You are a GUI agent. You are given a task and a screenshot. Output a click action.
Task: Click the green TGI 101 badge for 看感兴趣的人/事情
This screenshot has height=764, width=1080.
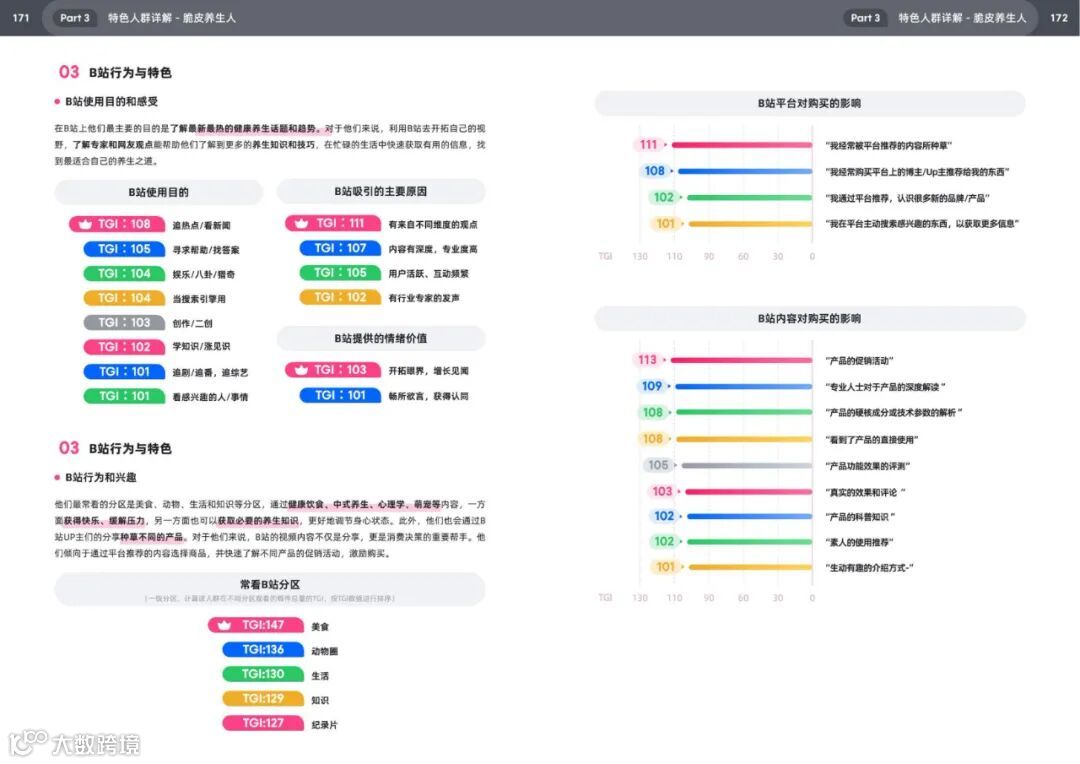tap(124, 396)
